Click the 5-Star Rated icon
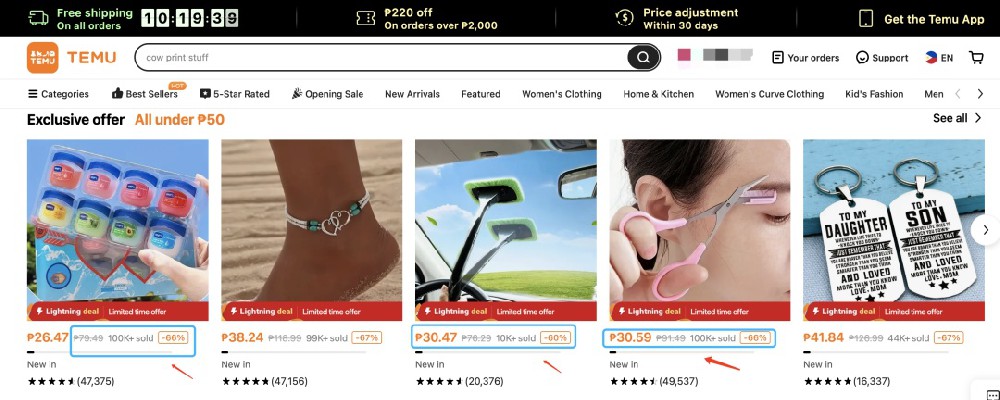1000x400 pixels. click(205, 94)
